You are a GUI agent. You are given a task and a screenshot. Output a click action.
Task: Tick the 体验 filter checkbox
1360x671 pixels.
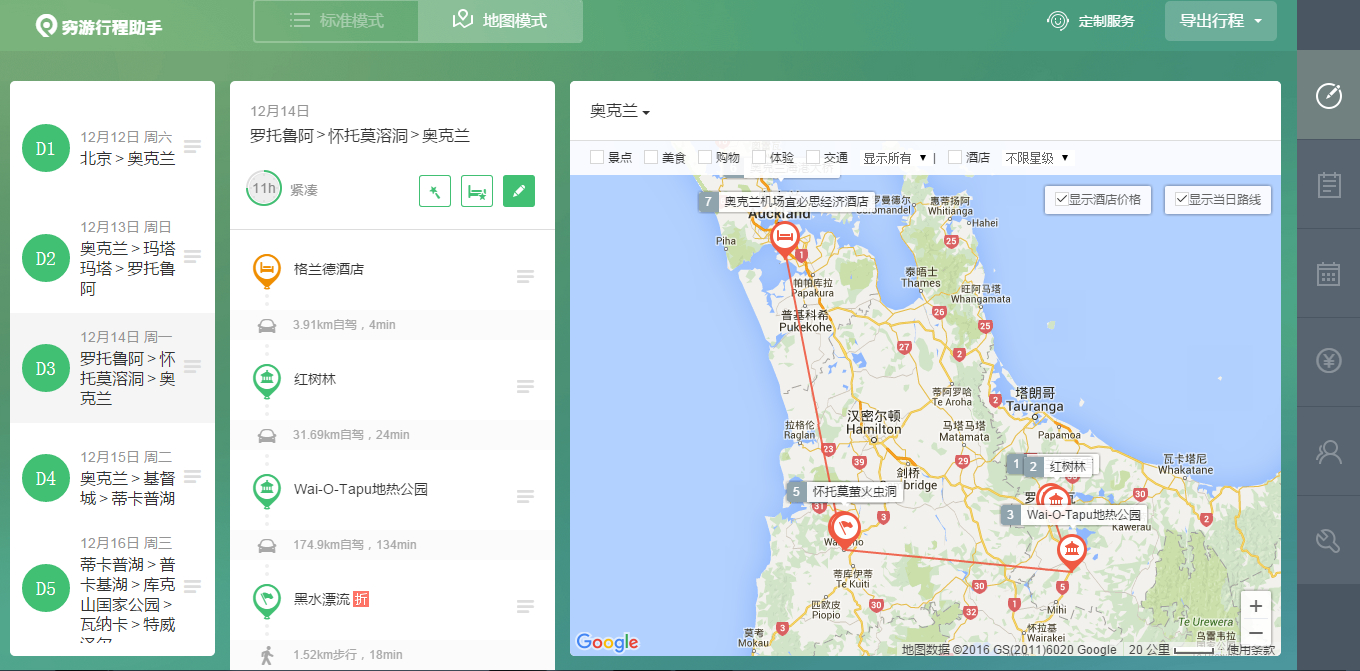[759, 157]
